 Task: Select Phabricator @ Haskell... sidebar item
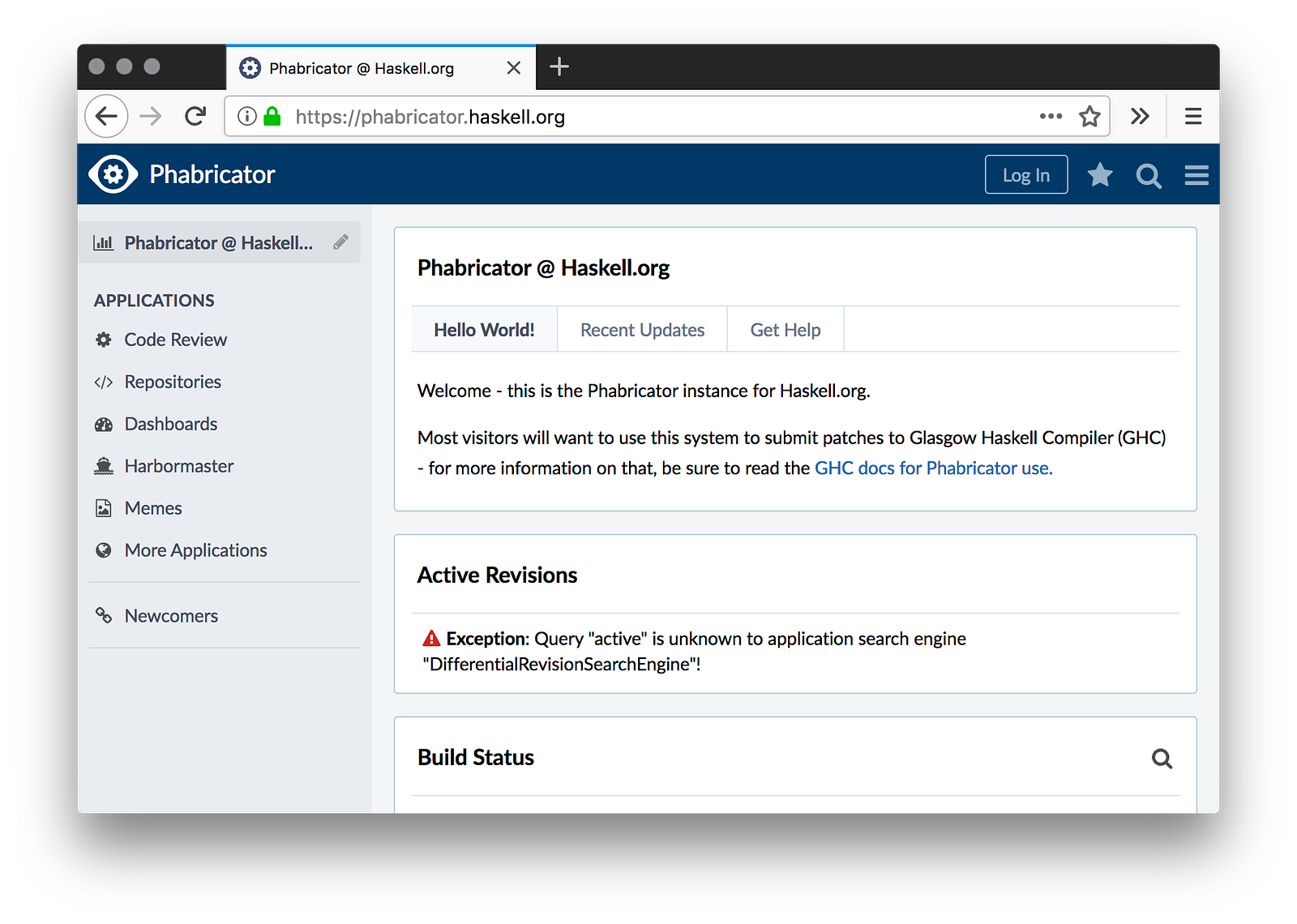click(219, 243)
